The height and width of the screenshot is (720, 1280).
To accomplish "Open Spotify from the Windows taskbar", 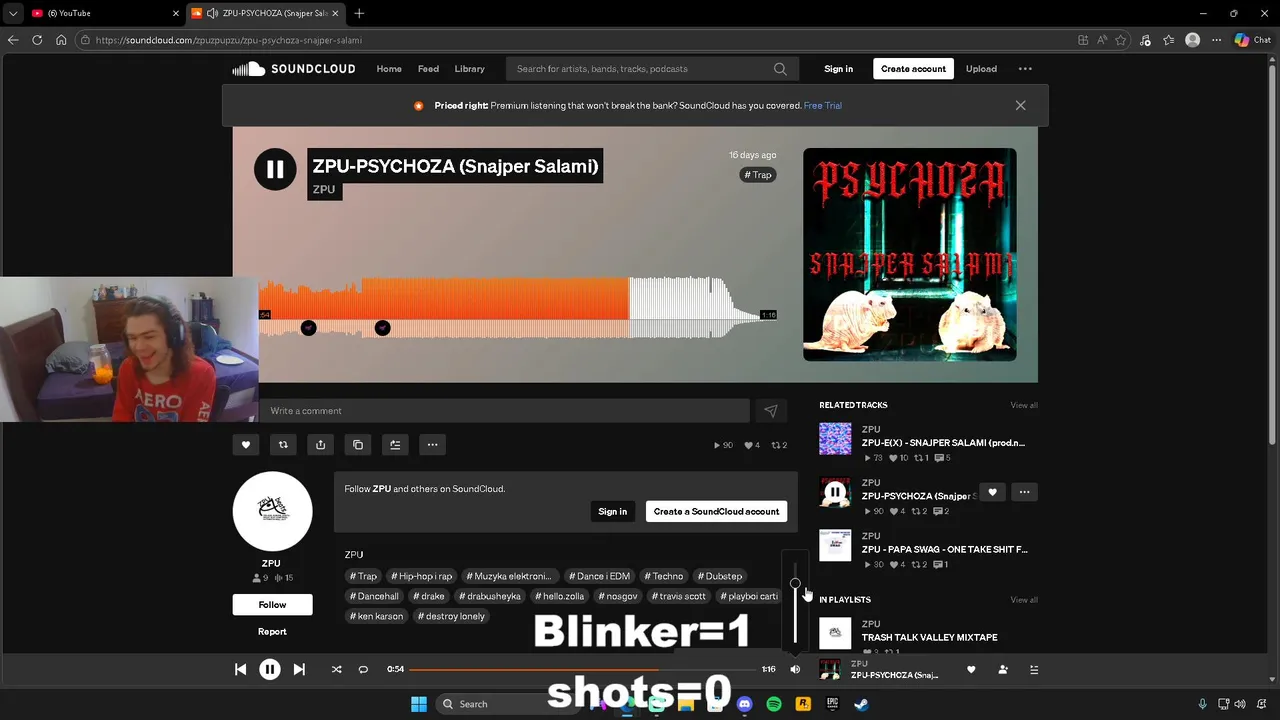I will click(x=773, y=704).
